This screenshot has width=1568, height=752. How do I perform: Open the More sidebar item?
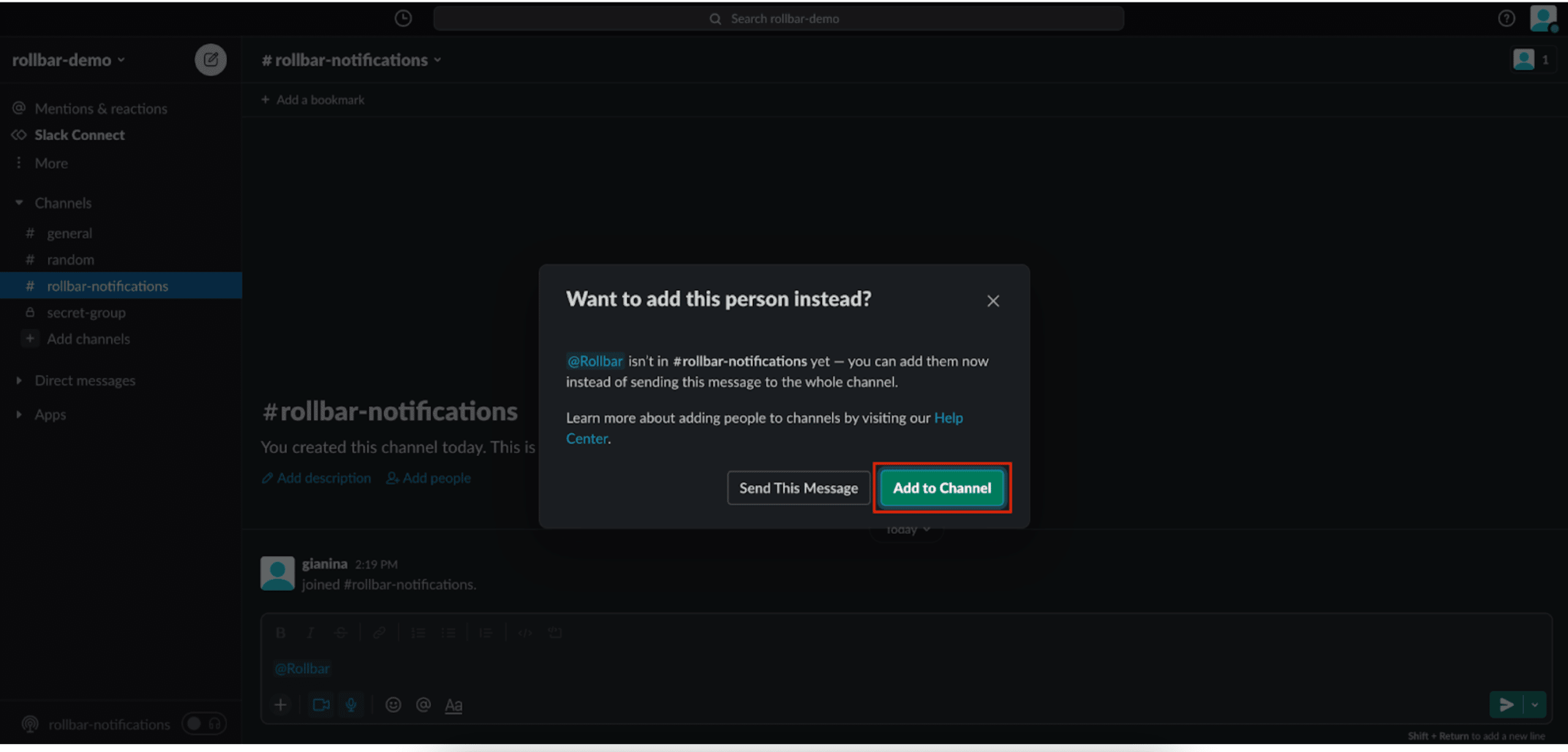click(40, 163)
